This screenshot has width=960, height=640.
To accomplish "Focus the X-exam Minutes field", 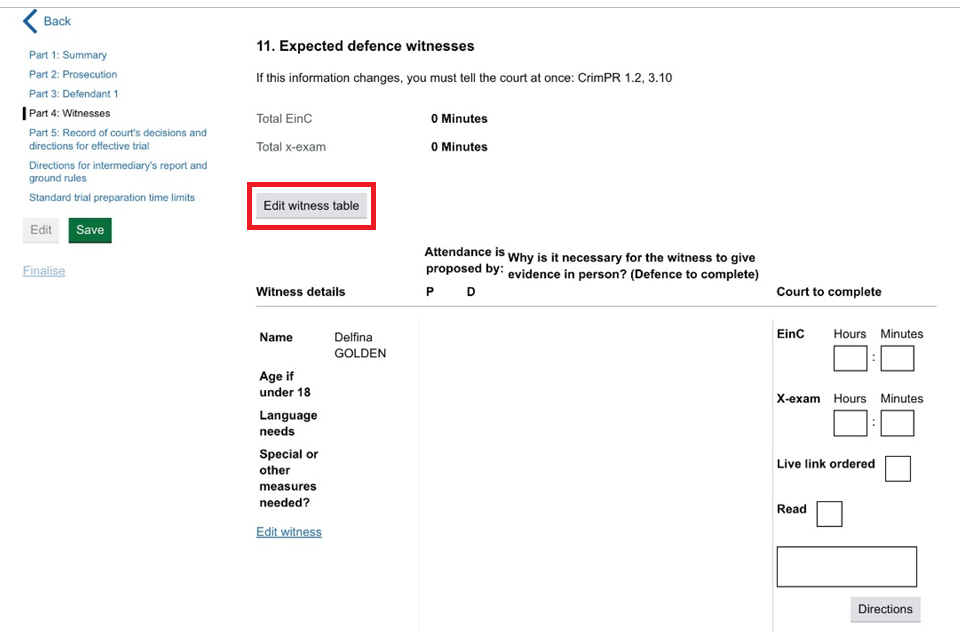I will (x=897, y=423).
